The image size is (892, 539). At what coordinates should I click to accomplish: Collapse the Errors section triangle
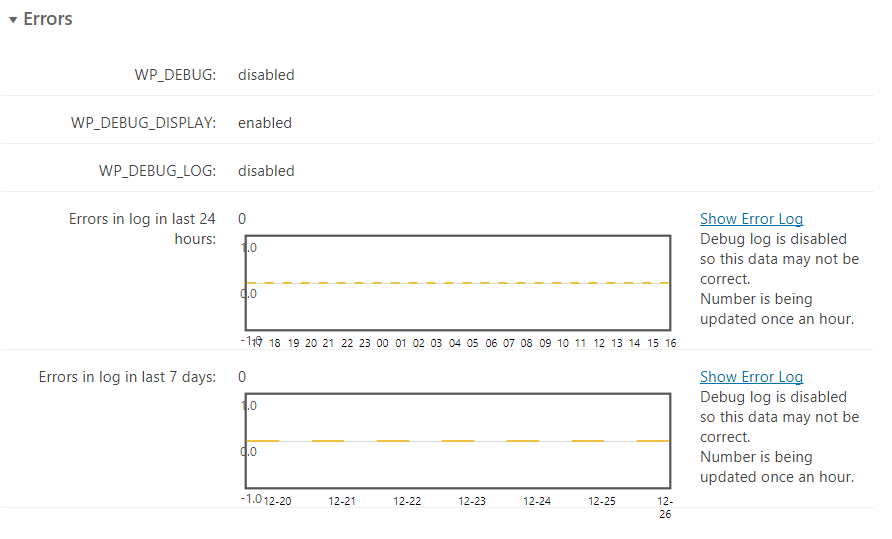click(x=13, y=20)
